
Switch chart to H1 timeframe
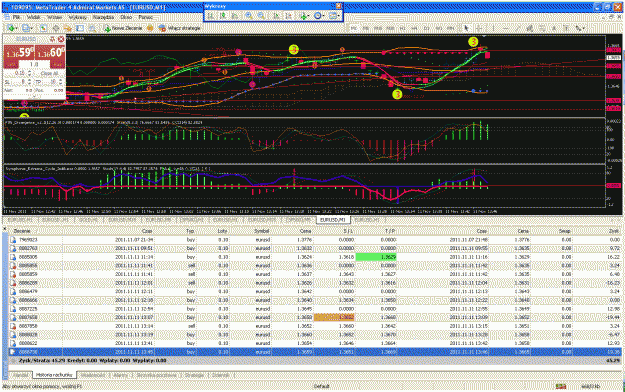pos(402,28)
